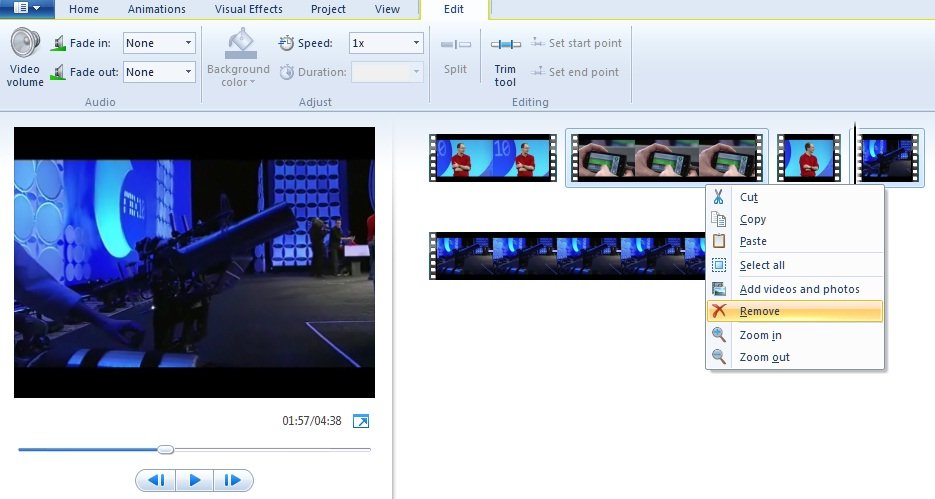935x499 pixels.
Task: Click Set start point
Action: pyautogui.click(x=576, y=43)
